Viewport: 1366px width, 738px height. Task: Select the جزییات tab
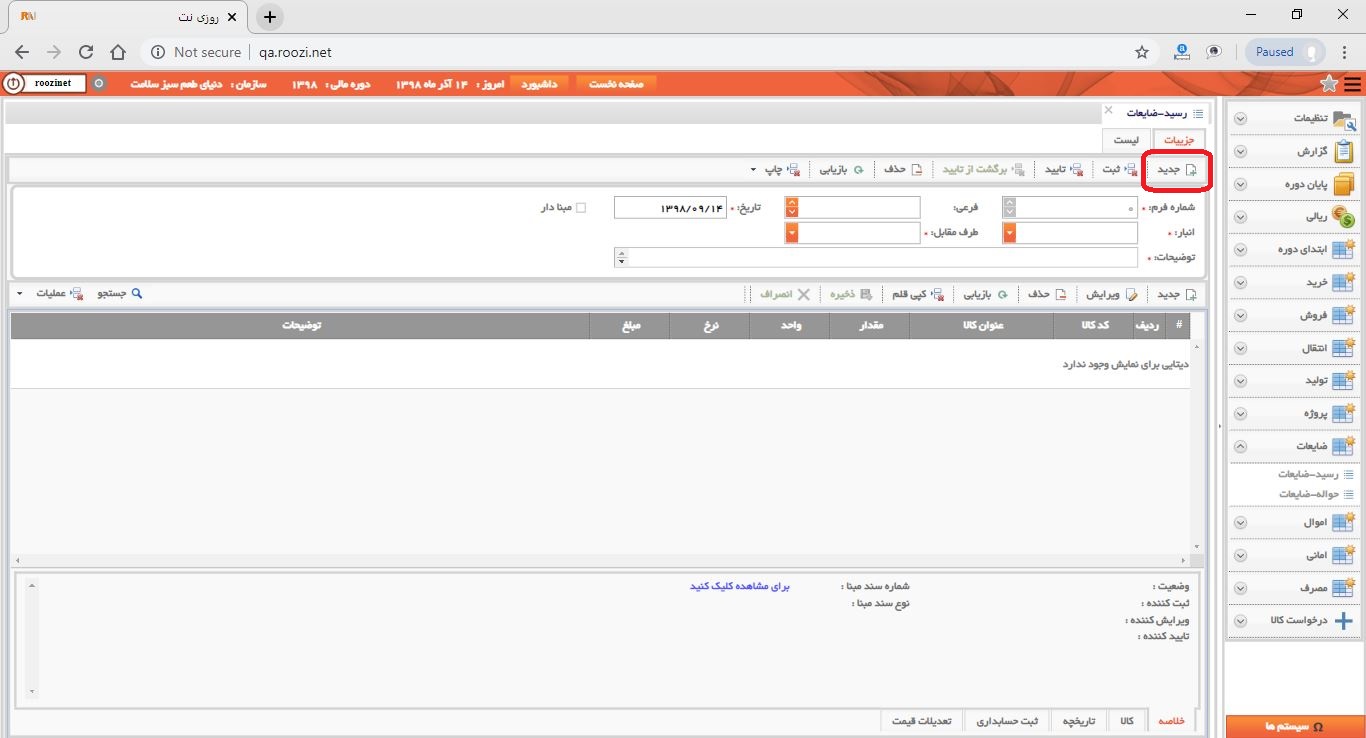(x=1179, y=141)
